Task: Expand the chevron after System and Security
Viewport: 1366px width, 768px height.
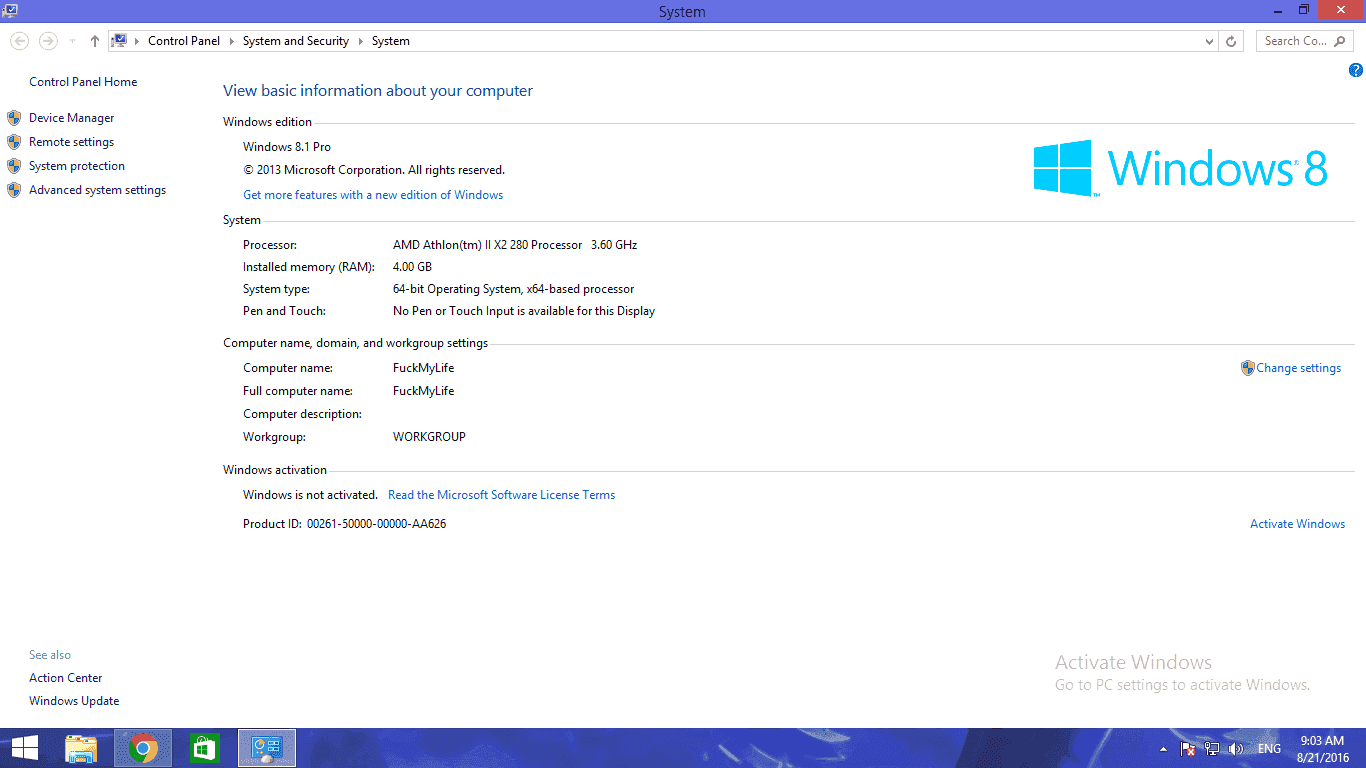Action: point(360,41)
